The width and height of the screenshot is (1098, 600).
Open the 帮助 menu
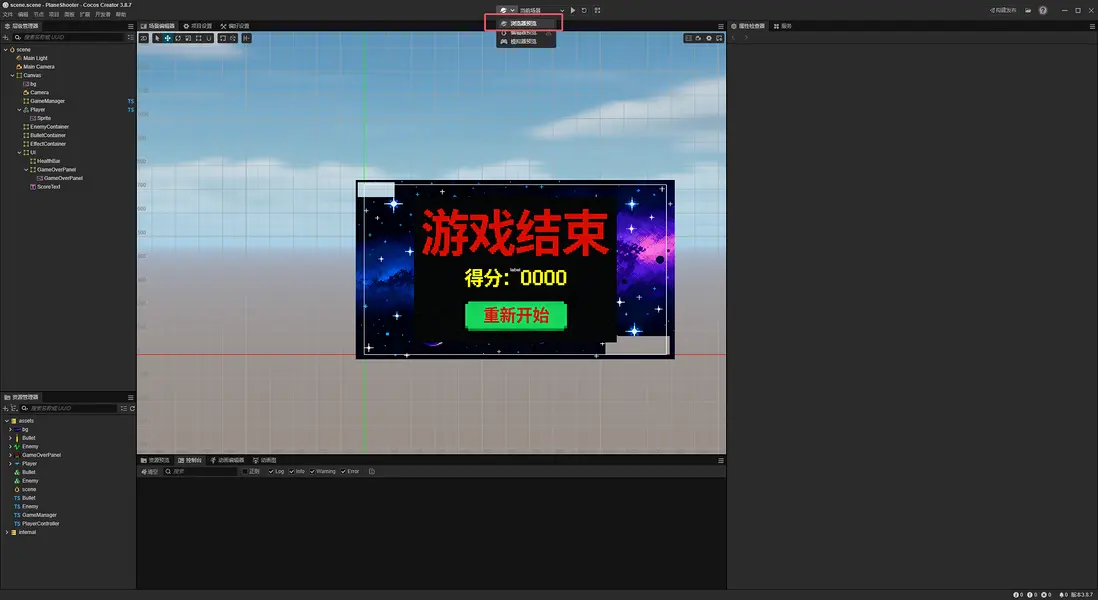pyautogui.click(x=120, y=14)
